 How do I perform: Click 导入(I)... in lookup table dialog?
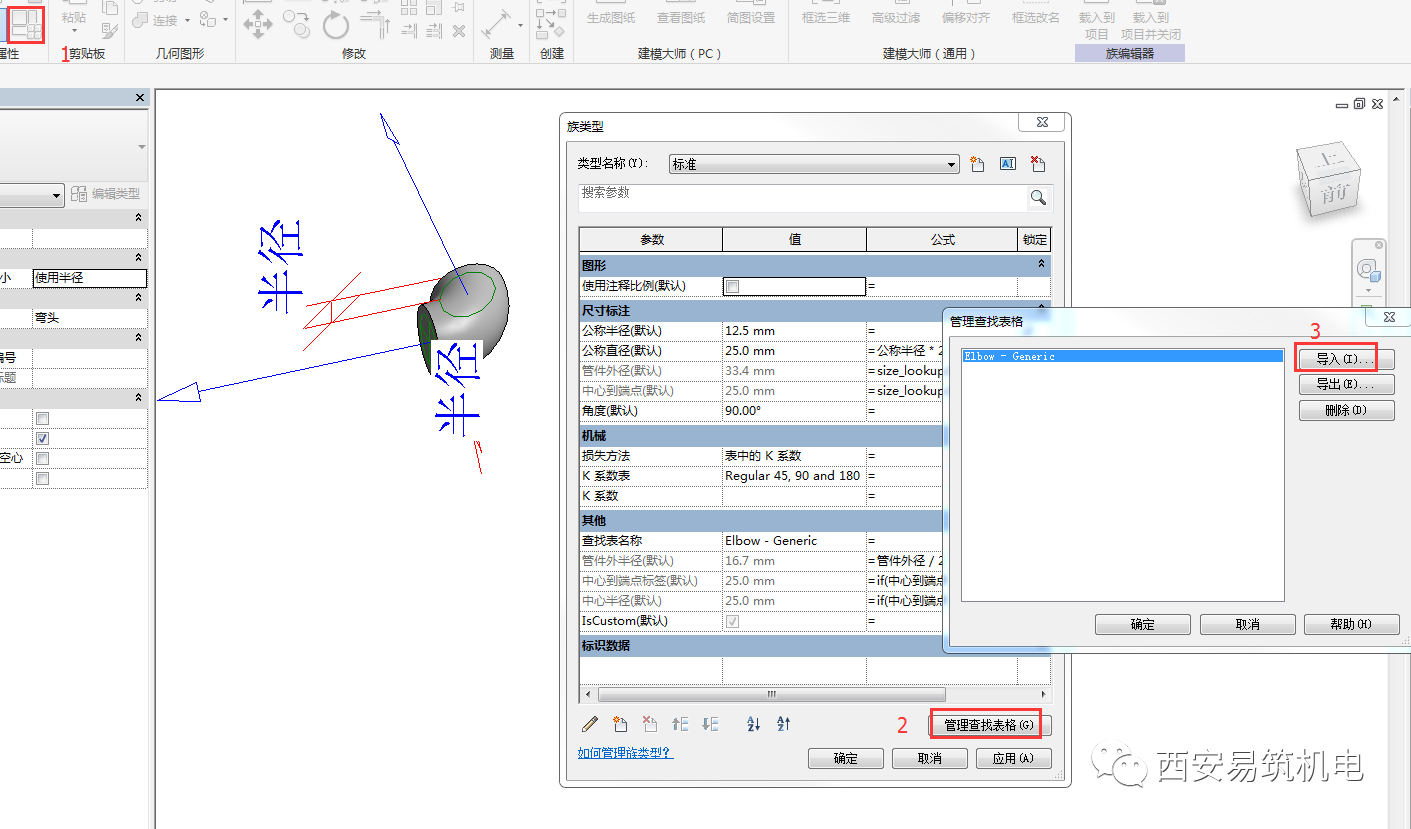click(1346, 358)
